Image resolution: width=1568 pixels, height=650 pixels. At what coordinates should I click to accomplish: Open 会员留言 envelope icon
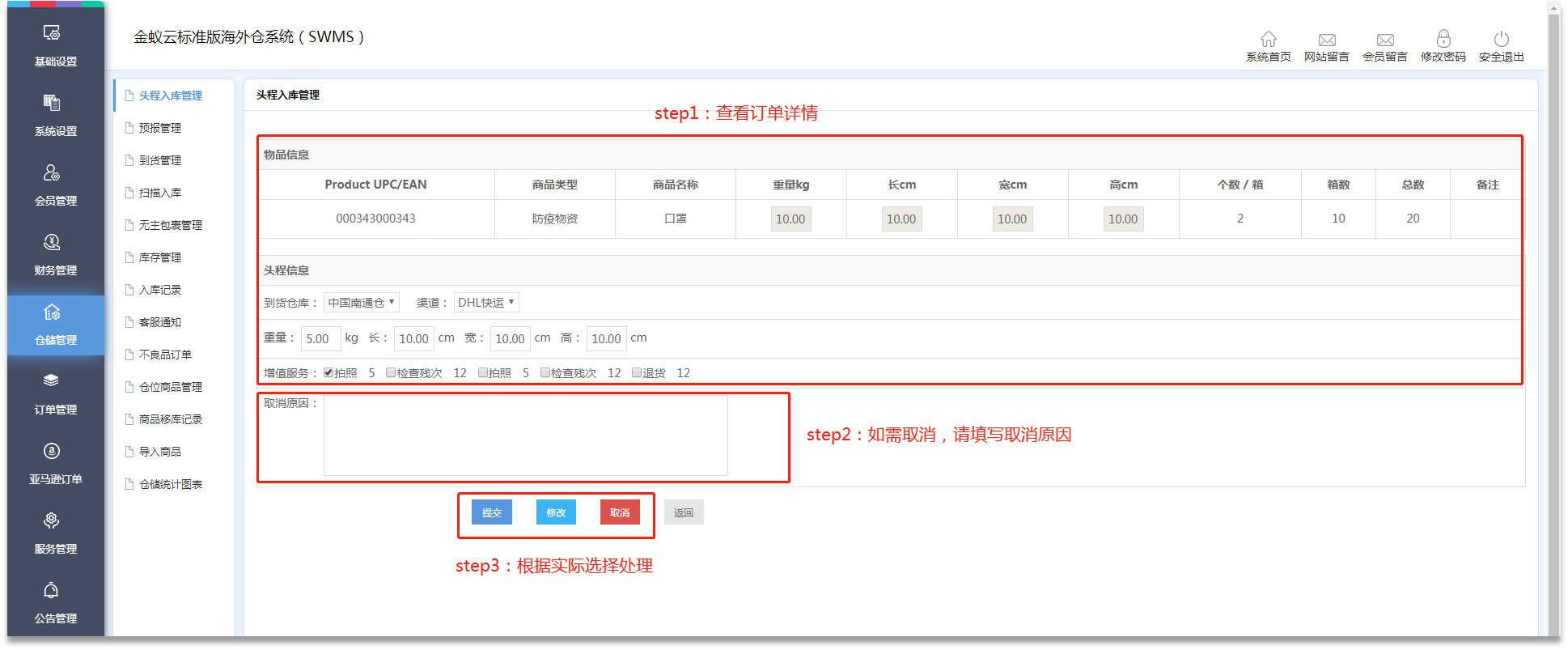1384,40
